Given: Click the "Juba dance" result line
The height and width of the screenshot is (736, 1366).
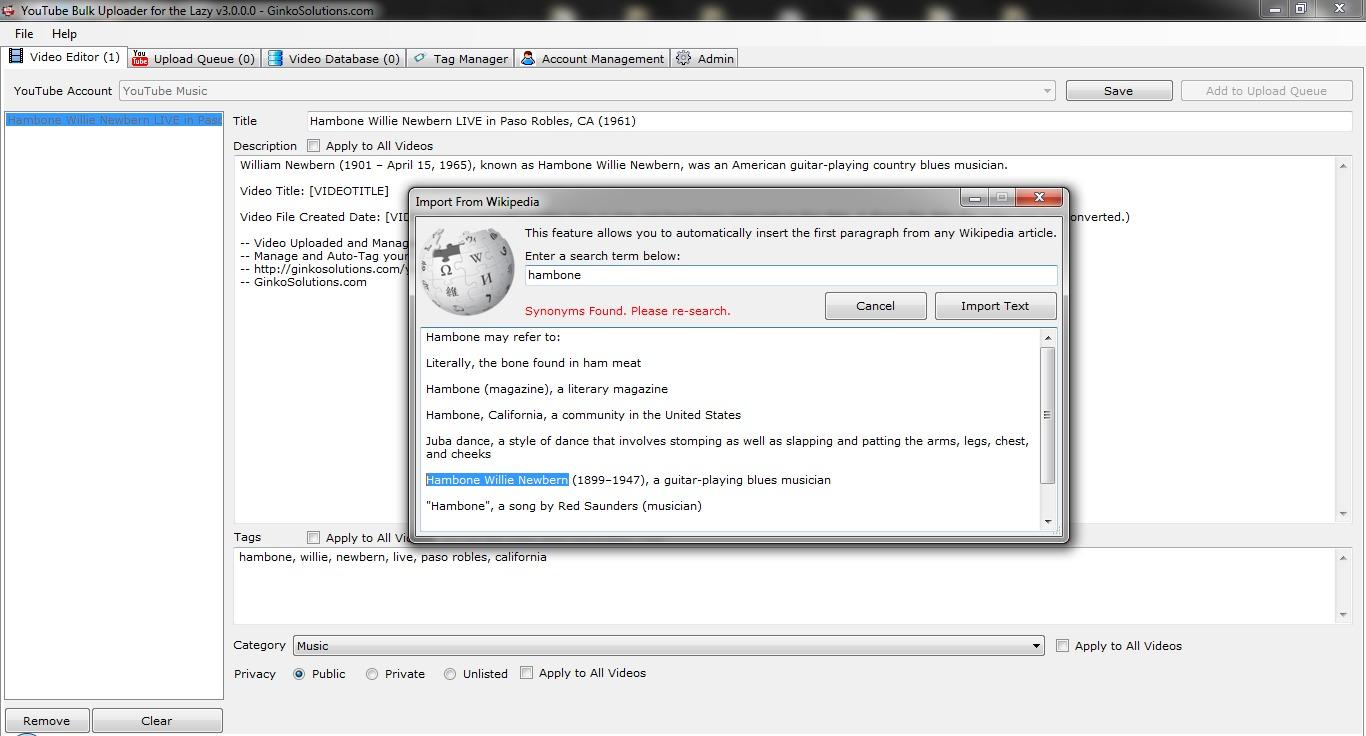Looking at the screenshot, I should click(727, 447).
